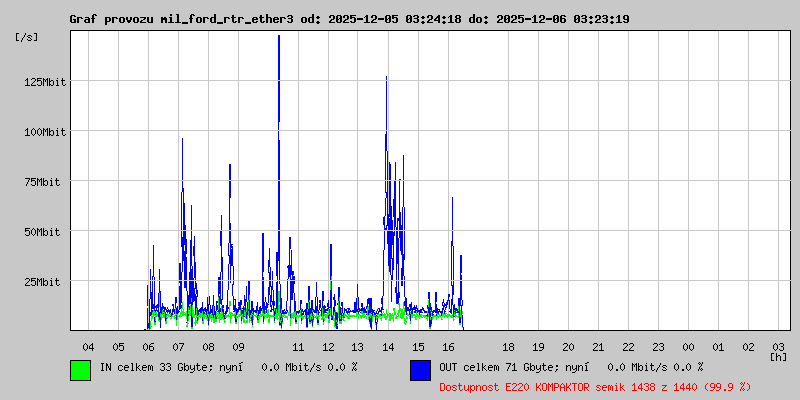Click the 125Mbit y-axis label

(x=44, y=82)
